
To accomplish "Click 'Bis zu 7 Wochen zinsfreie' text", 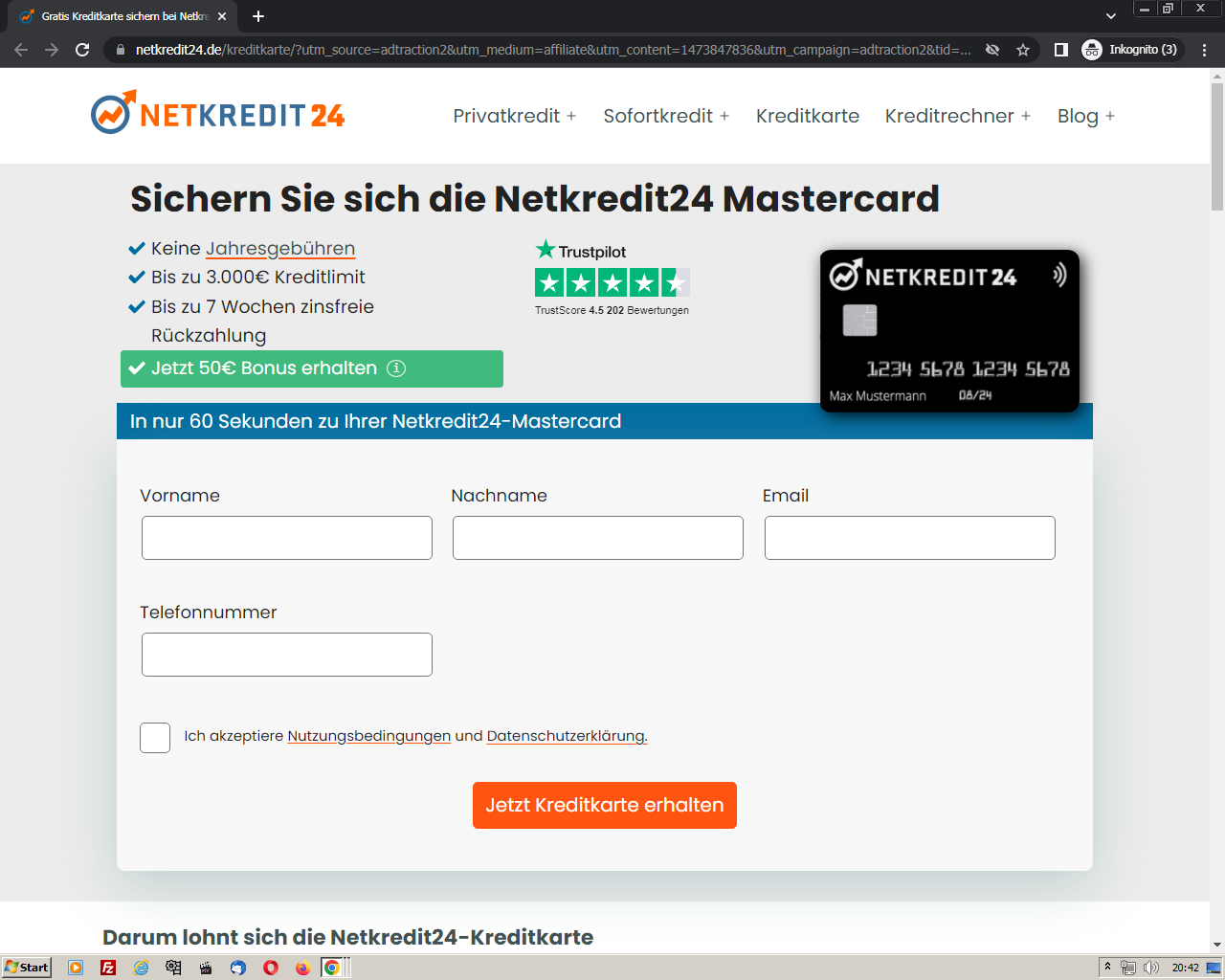I will click(263, 307).
